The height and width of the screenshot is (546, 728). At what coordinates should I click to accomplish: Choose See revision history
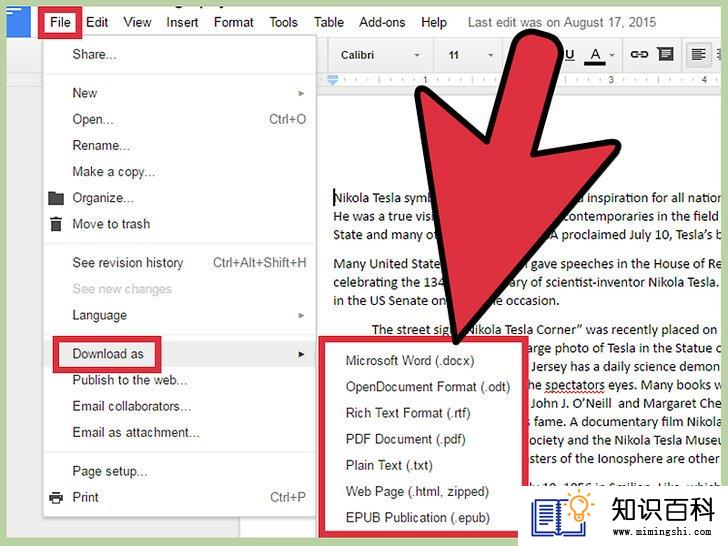(180, 263)
